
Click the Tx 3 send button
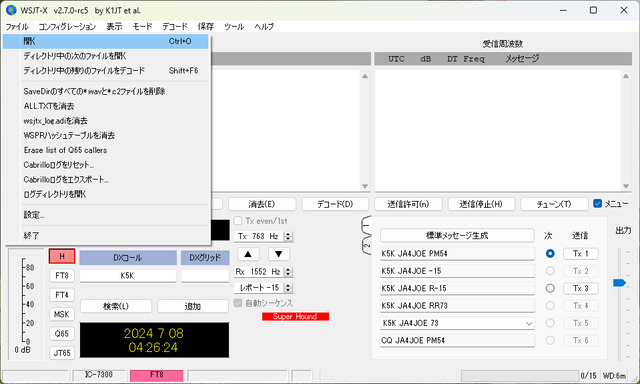(x=581, y=288)
